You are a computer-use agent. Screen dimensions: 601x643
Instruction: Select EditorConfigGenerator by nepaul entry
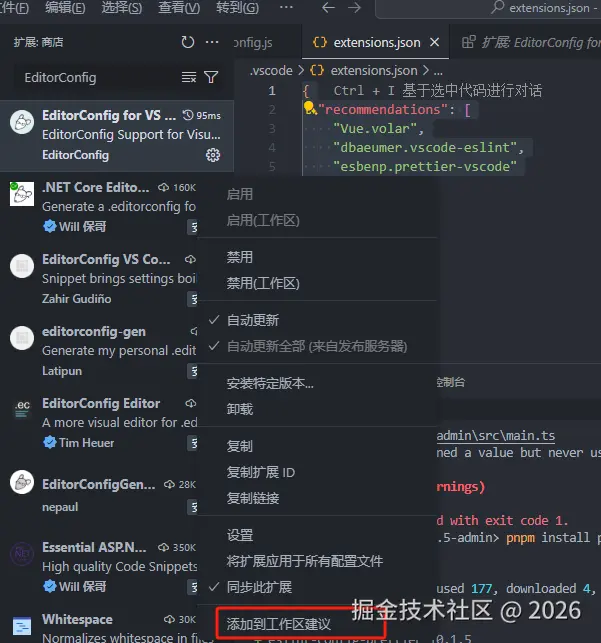[x=99, y=495]
